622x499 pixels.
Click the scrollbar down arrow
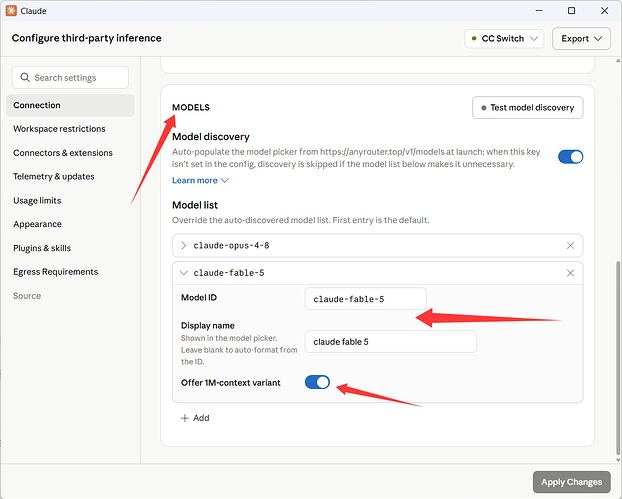(x=618, y=460)
